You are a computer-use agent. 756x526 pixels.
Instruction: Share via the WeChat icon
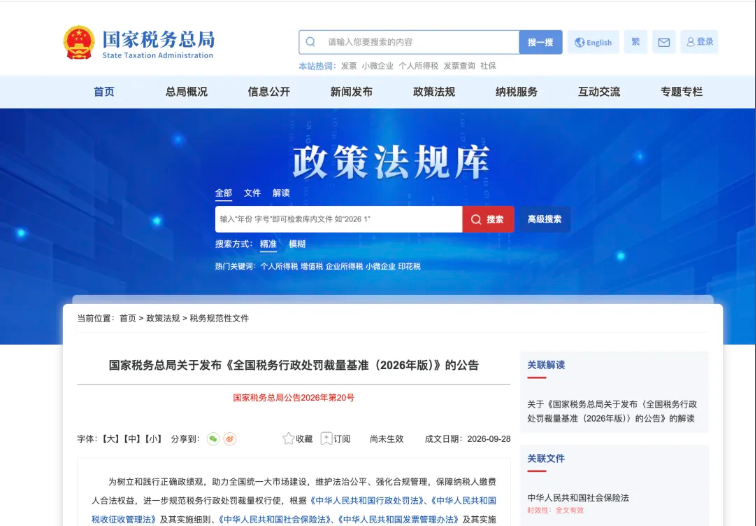coord(213,439)
